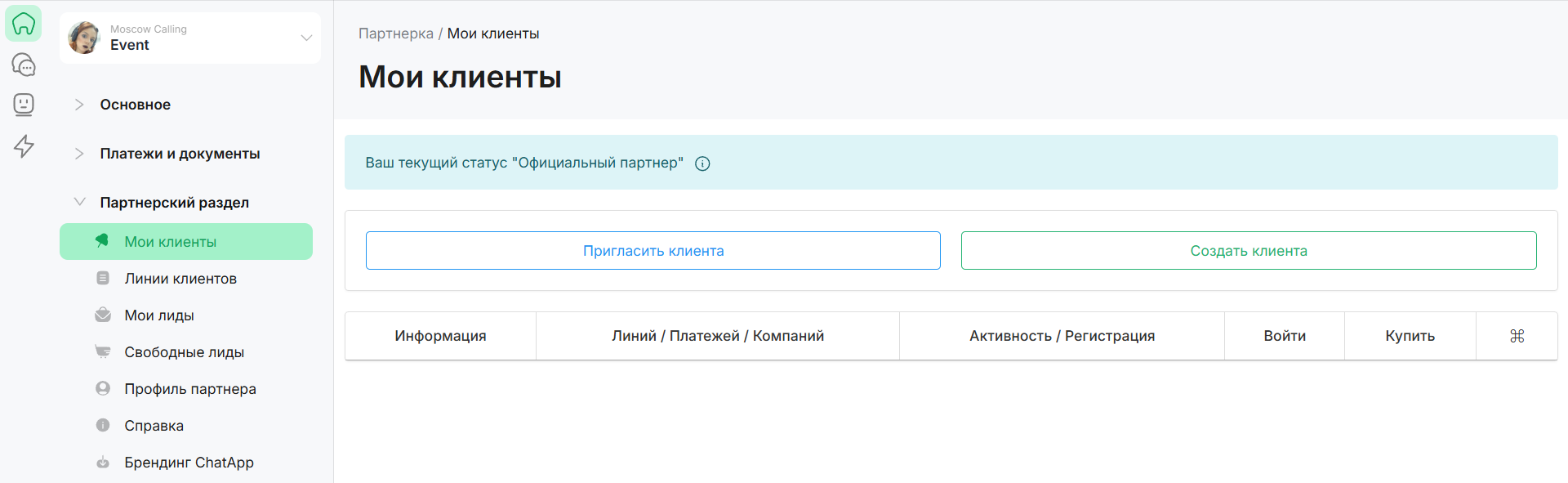Screen dimensions: 1568x483
Task: Open the Справка help item
Action: (x=154, y=426)
